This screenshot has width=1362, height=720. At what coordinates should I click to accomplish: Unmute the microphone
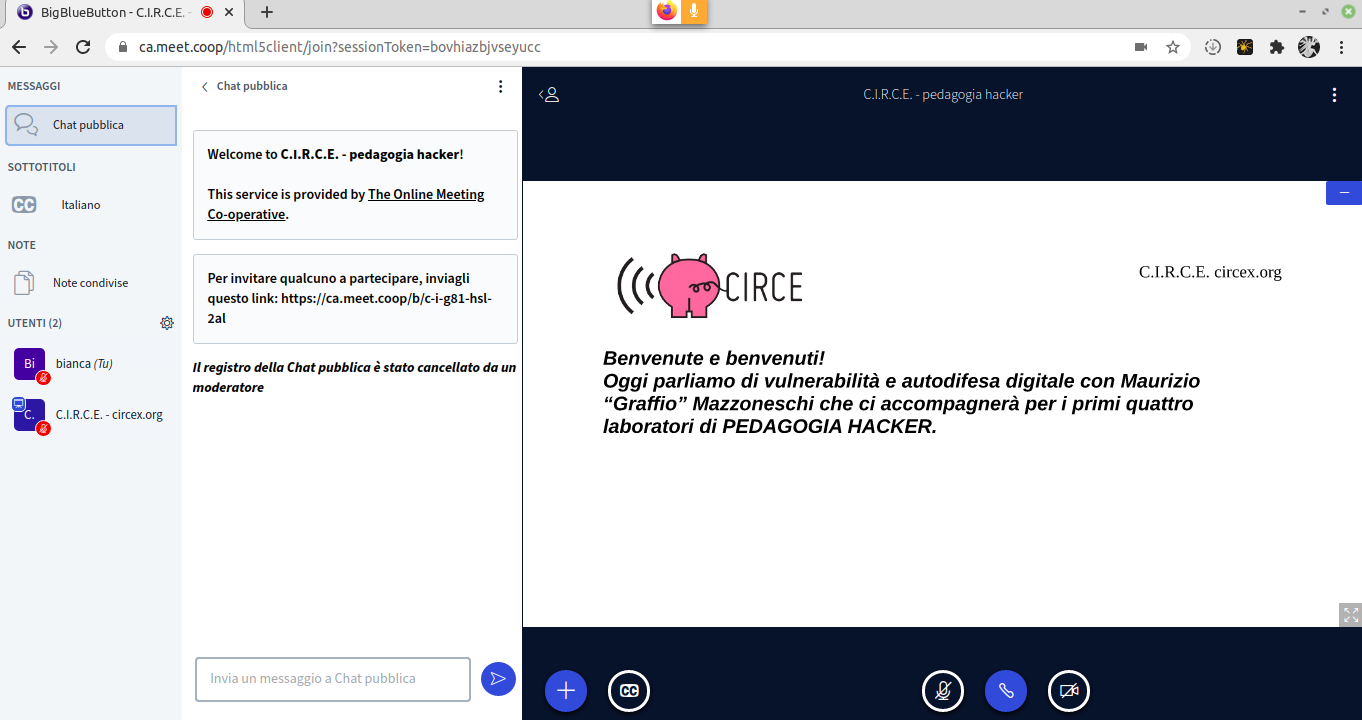point(943,691)
